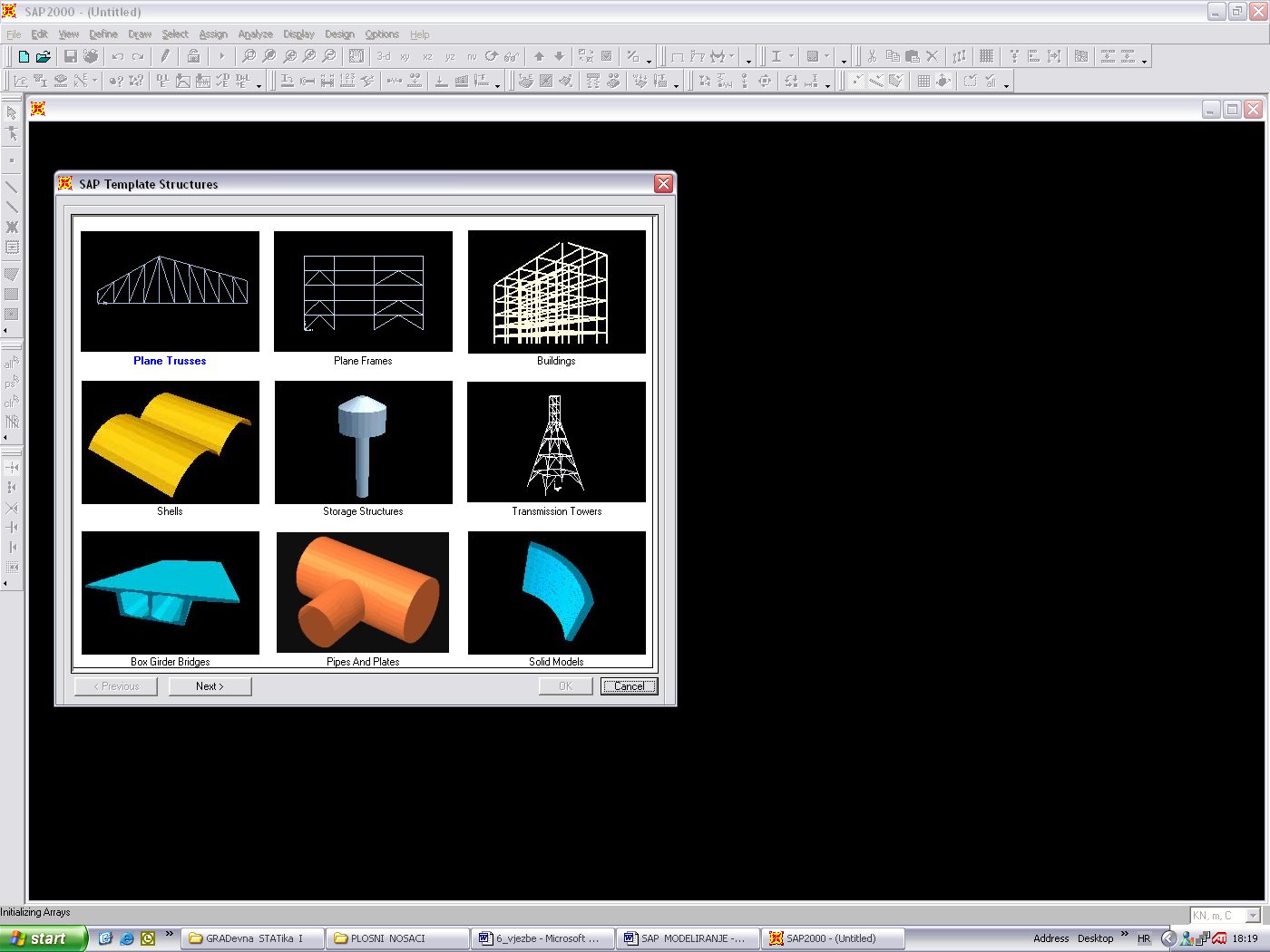
Task: Click the Cancel button in template dialog
Action: 629,686
